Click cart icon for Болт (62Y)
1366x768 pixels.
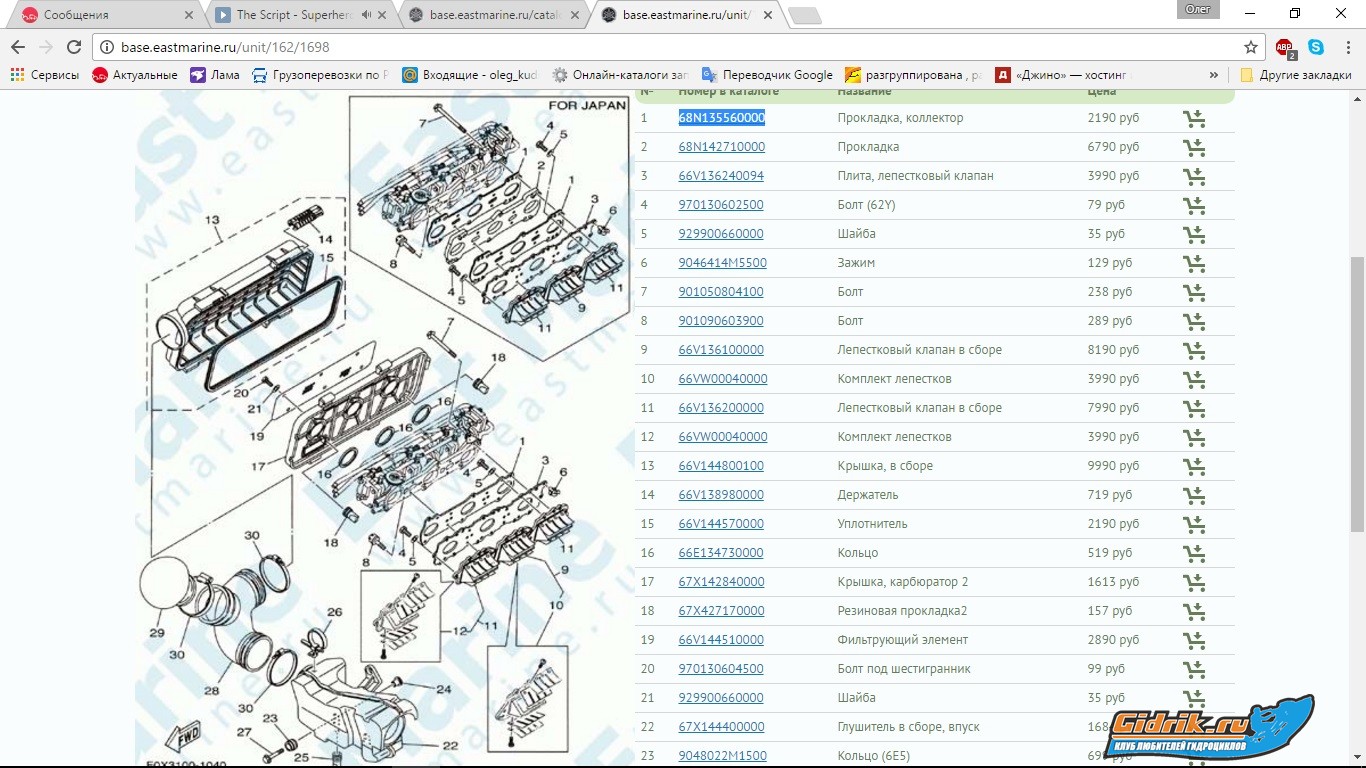point(1193,206)
